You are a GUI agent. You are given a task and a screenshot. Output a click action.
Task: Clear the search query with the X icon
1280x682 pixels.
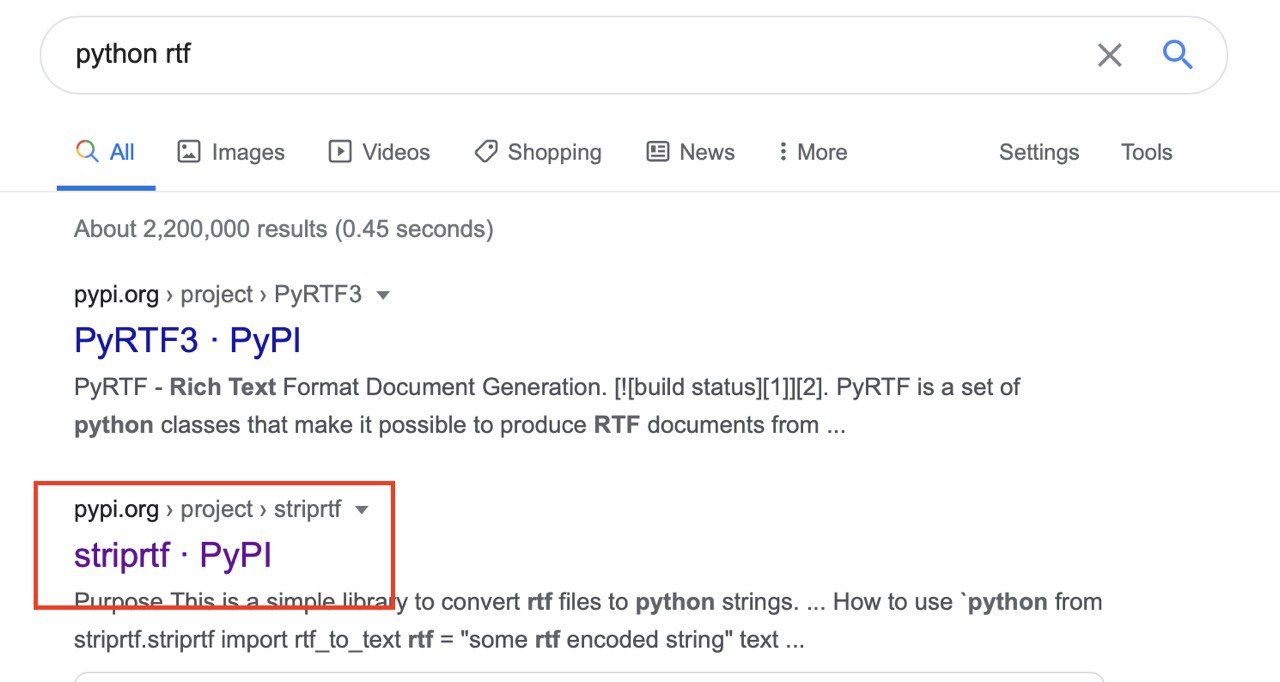tap(1109, 55)
